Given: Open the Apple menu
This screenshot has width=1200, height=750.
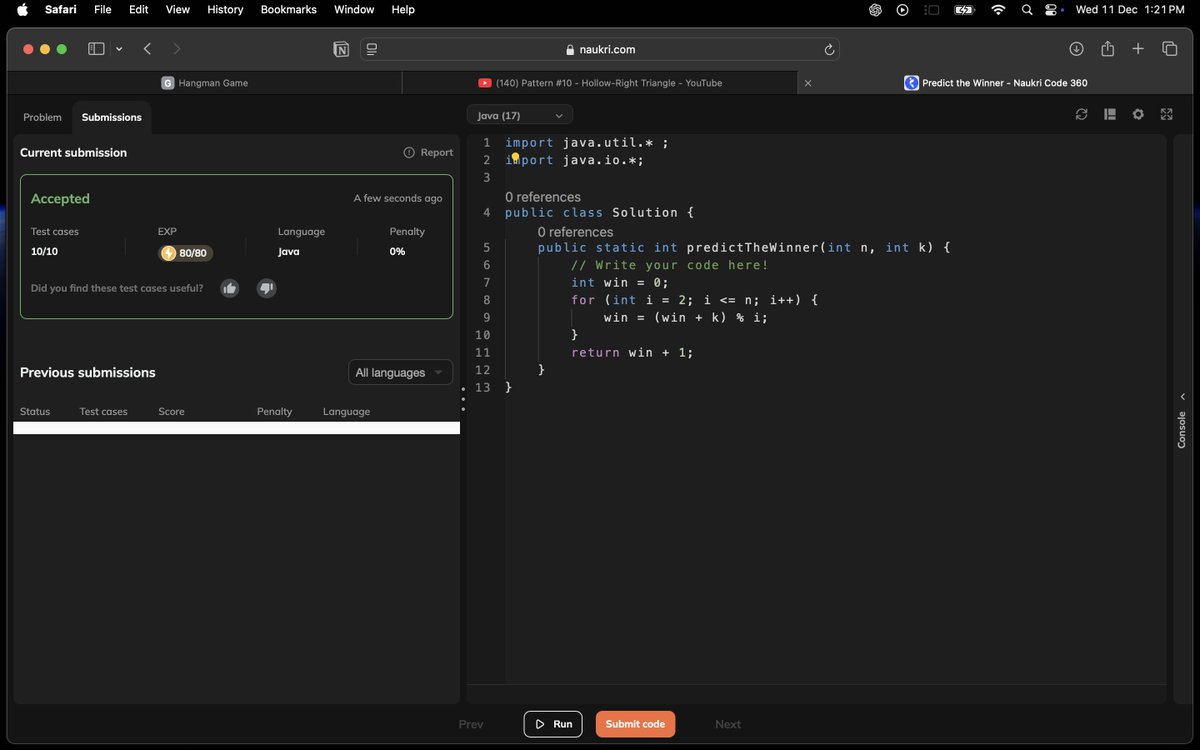Looking at the screenshot, I should coord(23,10).
